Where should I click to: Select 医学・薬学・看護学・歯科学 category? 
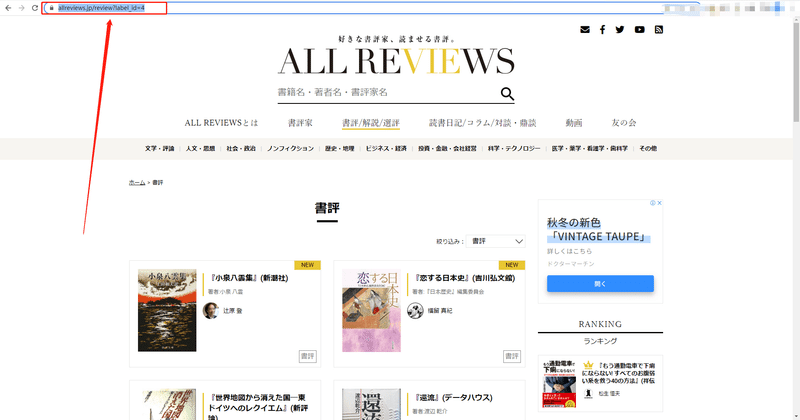point(589,149)
